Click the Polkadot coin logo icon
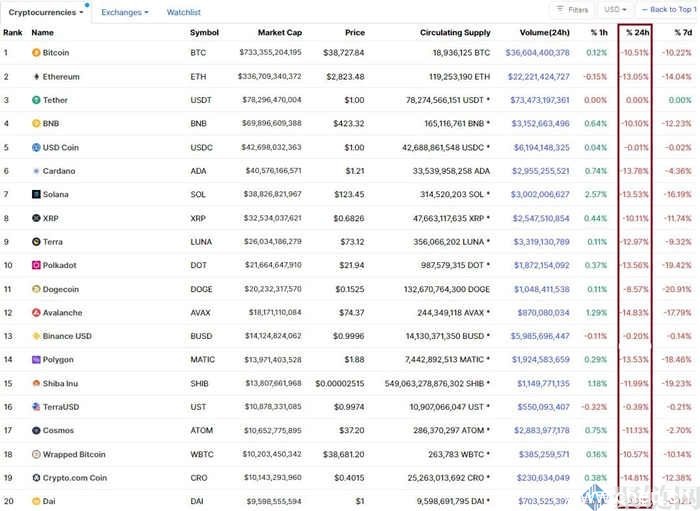700x511 pixels. pos(36,265)
